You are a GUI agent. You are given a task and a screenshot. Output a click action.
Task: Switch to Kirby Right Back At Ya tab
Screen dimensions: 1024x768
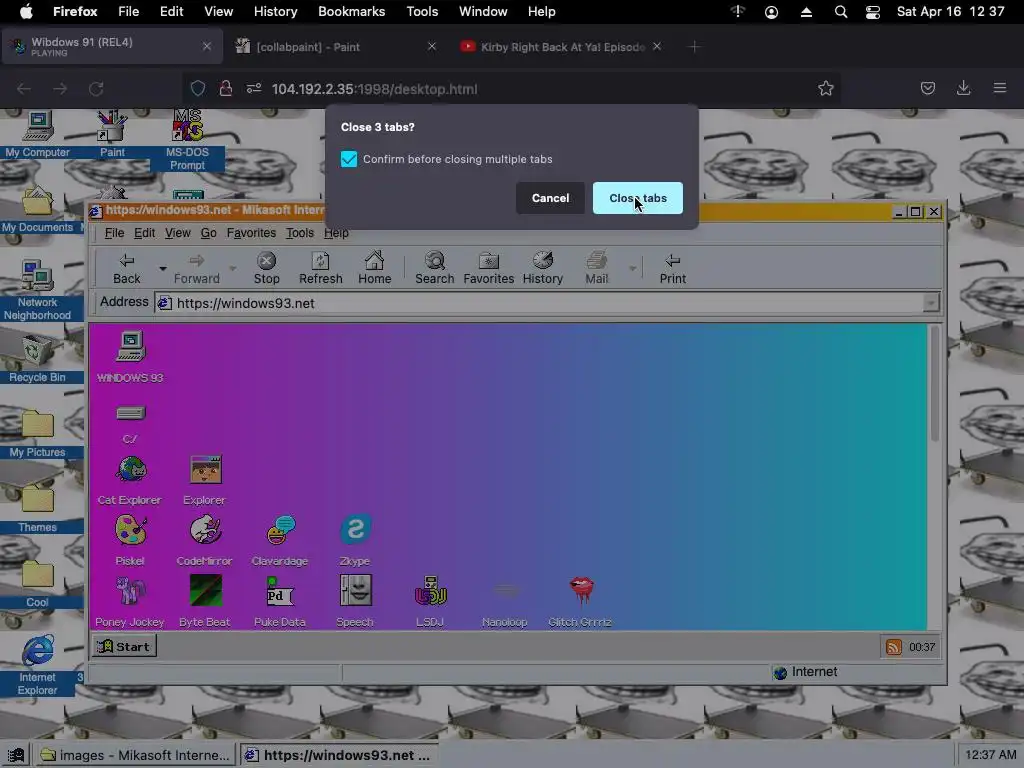(562, 46)
